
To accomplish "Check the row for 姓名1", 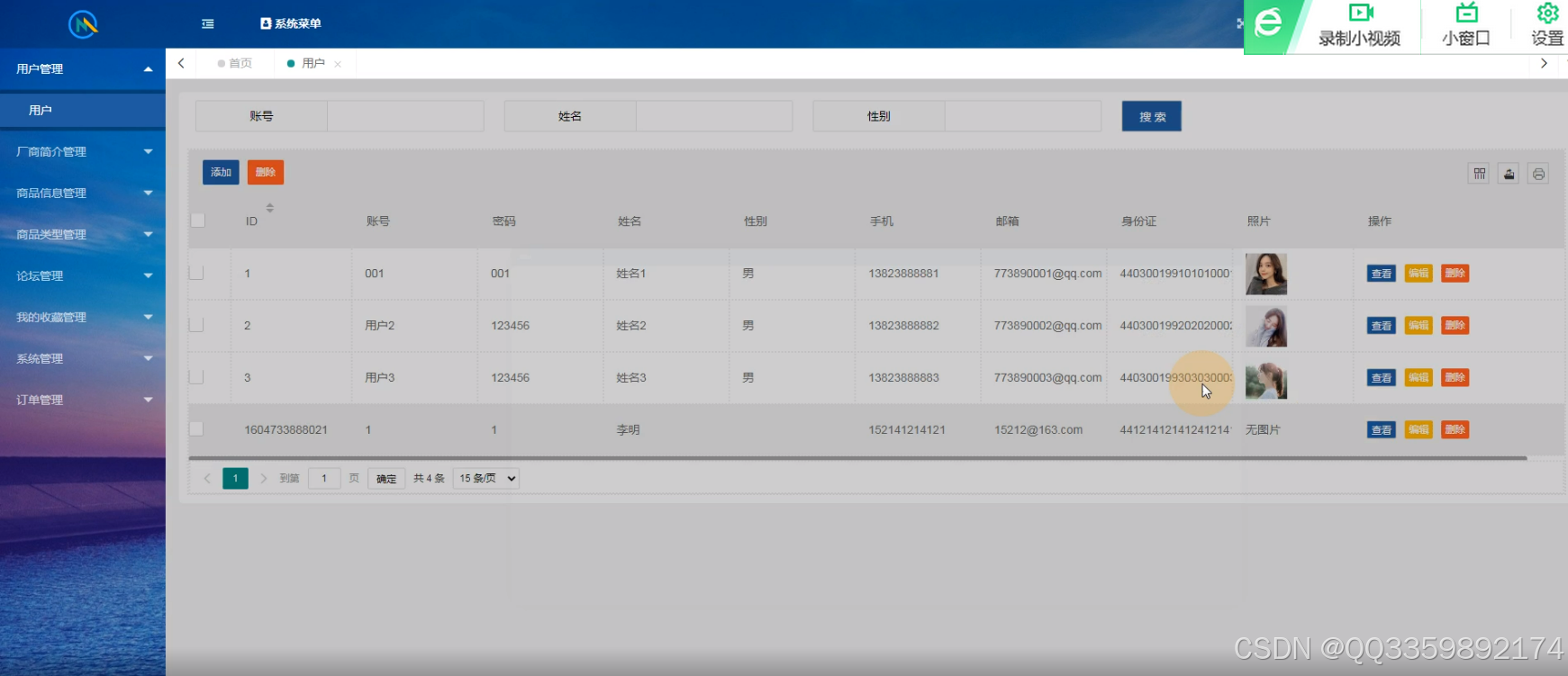I will click(x=196, y=273).
